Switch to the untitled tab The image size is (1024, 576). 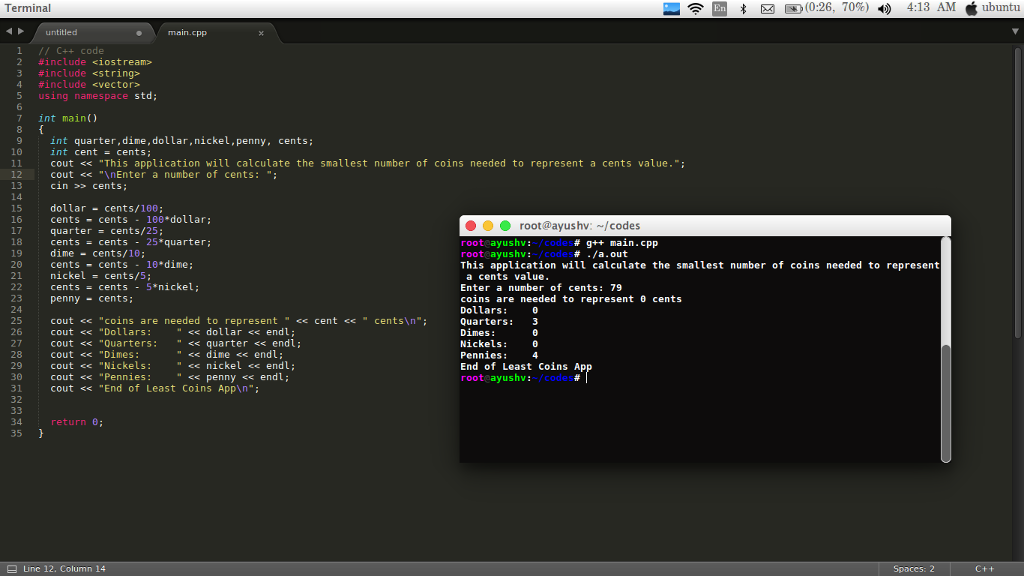(x=92, y=33)
